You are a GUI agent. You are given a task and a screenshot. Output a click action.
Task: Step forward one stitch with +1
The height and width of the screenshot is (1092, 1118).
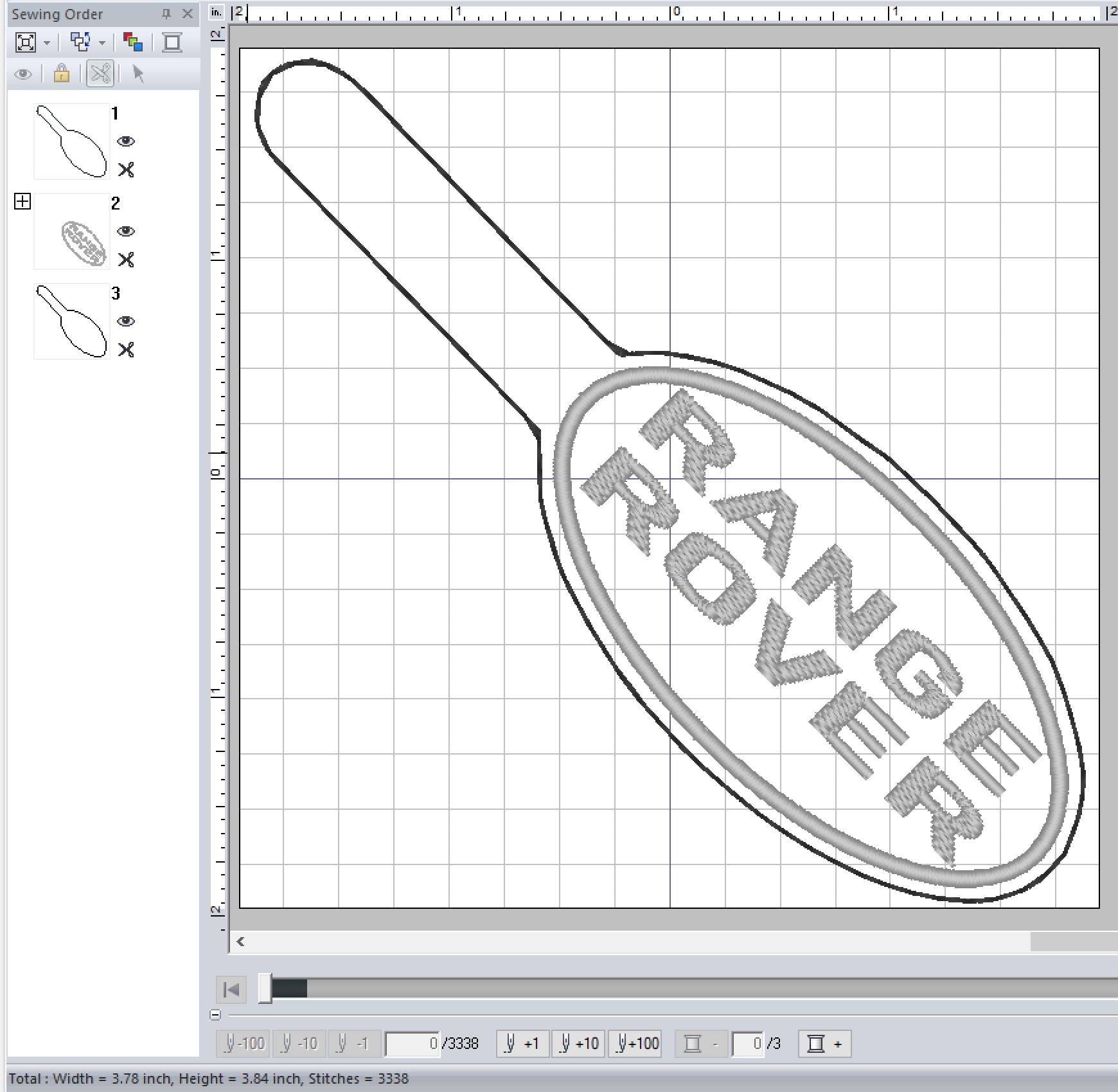click(522, 1043)
